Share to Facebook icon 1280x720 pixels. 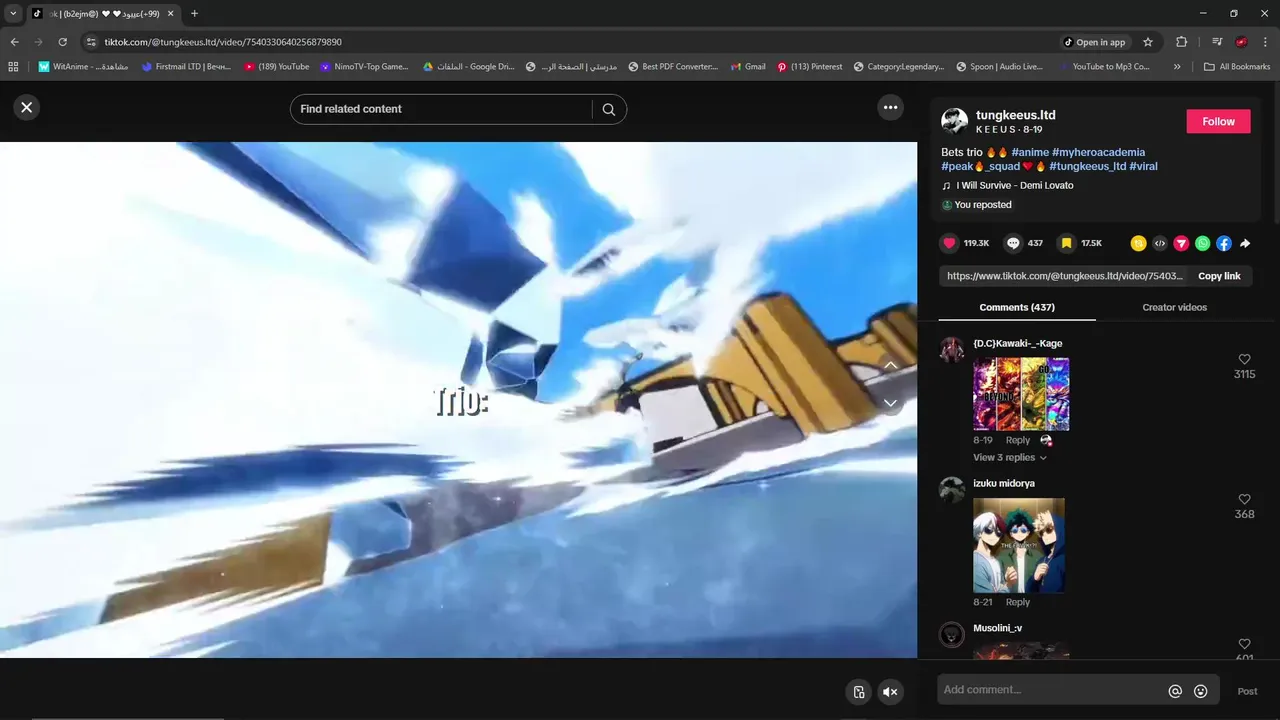coord(1223,243)
